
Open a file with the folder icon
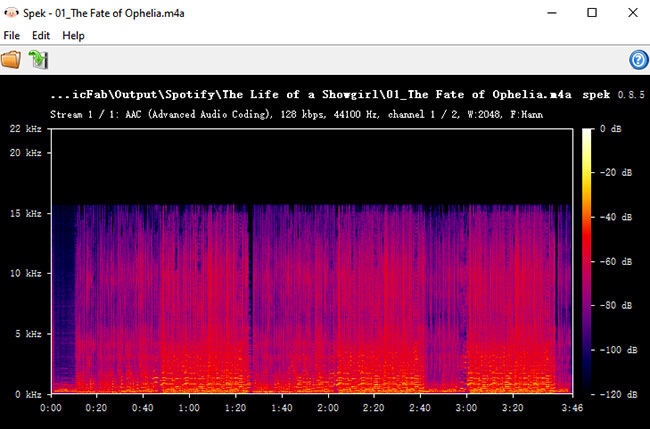(11, 60)
